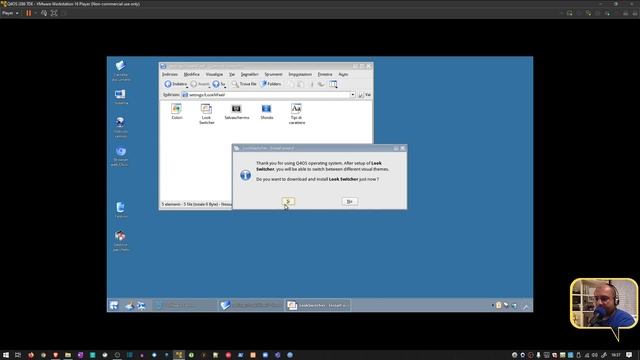
Task: Click the Vai go button beside address bar
Action: [364, 95]
